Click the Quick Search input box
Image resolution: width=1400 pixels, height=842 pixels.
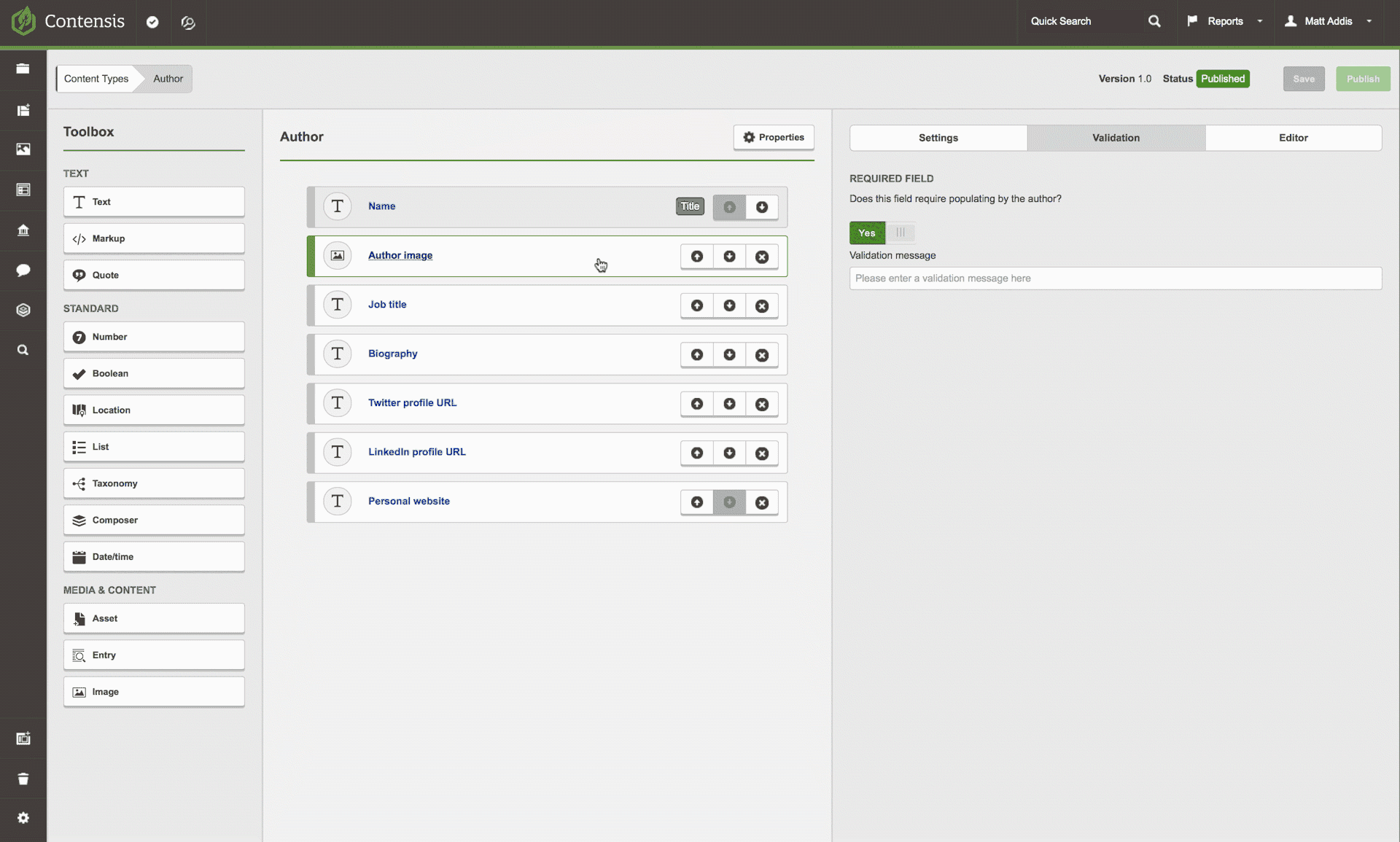(1083, 21)
